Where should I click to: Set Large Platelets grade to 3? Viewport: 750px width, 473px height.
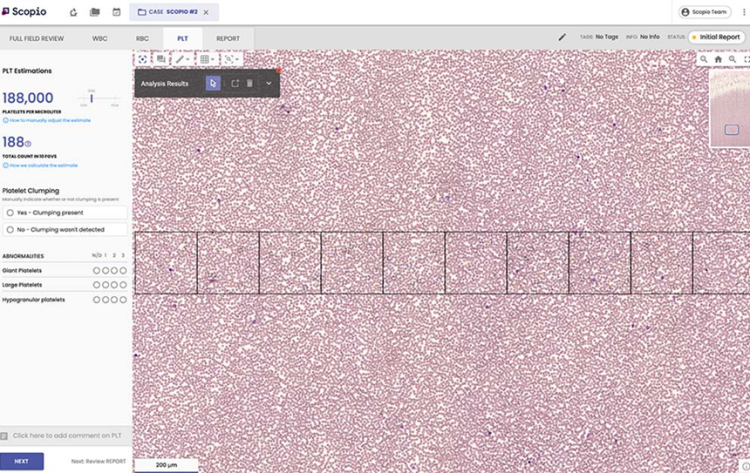(123, 285)
